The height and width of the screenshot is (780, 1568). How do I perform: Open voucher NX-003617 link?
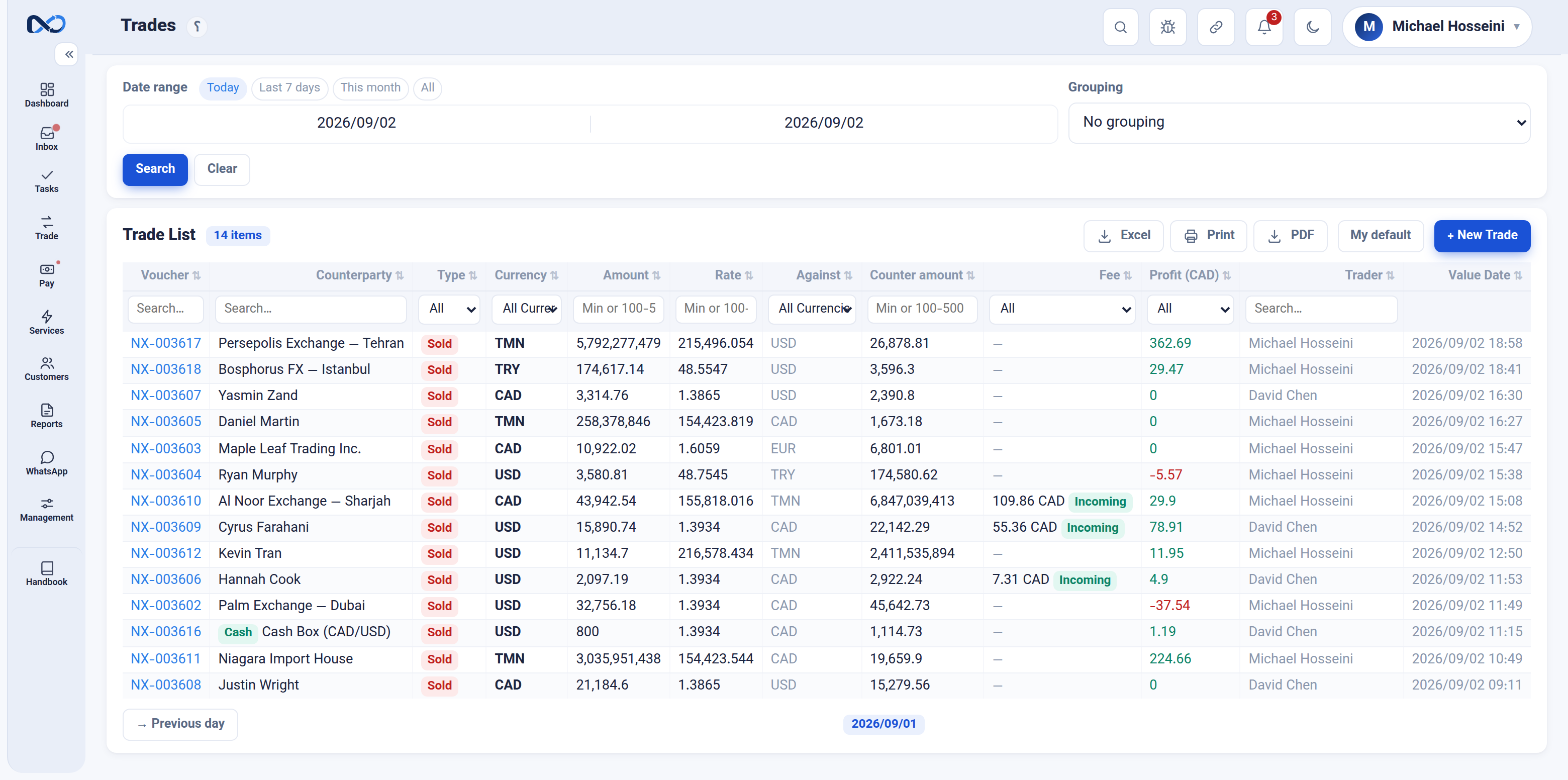coord(165,343)
